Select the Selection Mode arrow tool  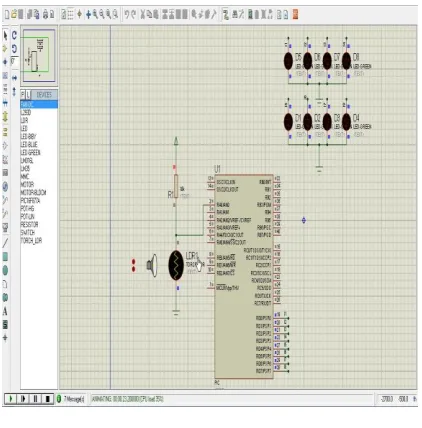click(x=5, y=35)
